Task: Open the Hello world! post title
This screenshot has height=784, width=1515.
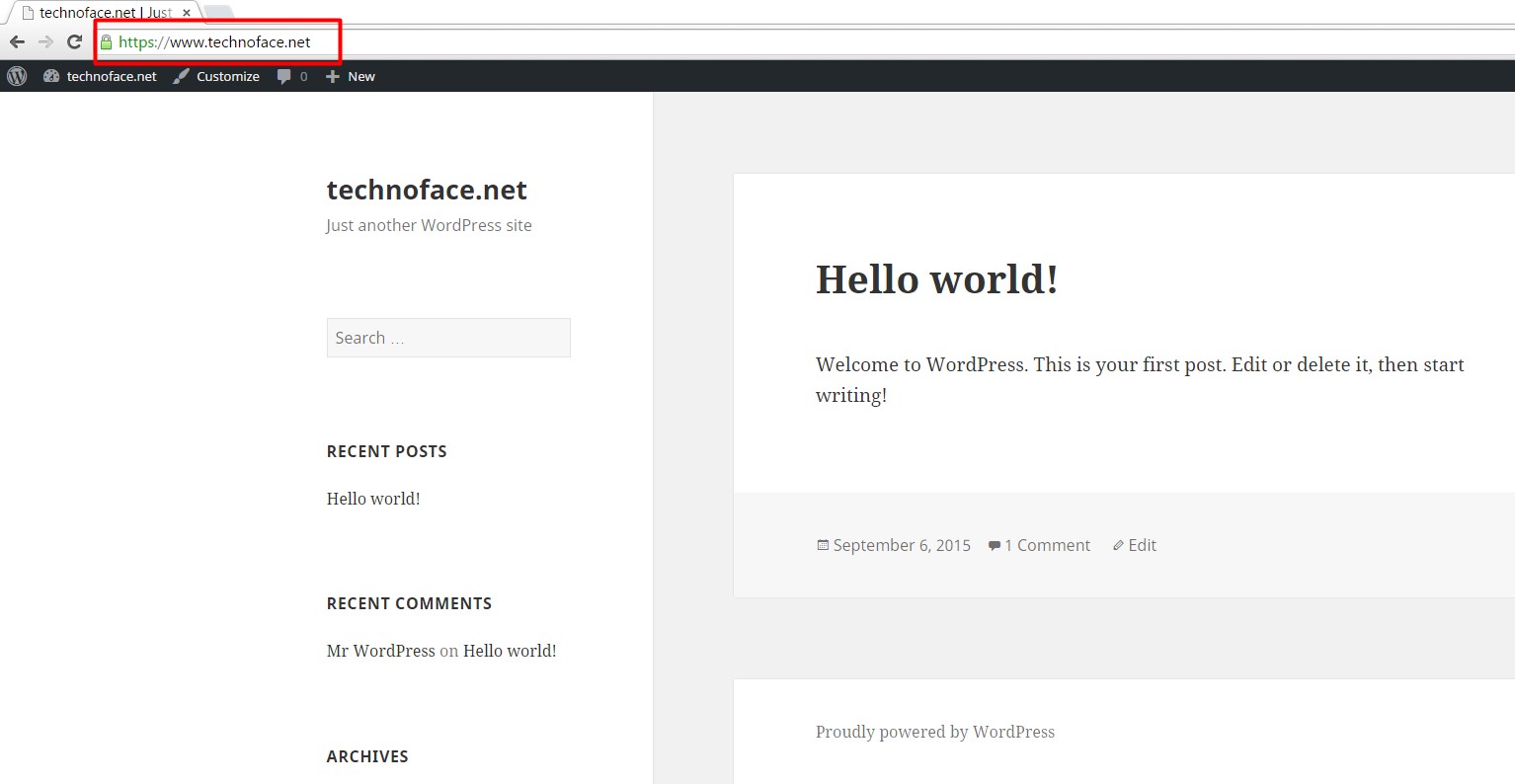Action: (937, 279)
